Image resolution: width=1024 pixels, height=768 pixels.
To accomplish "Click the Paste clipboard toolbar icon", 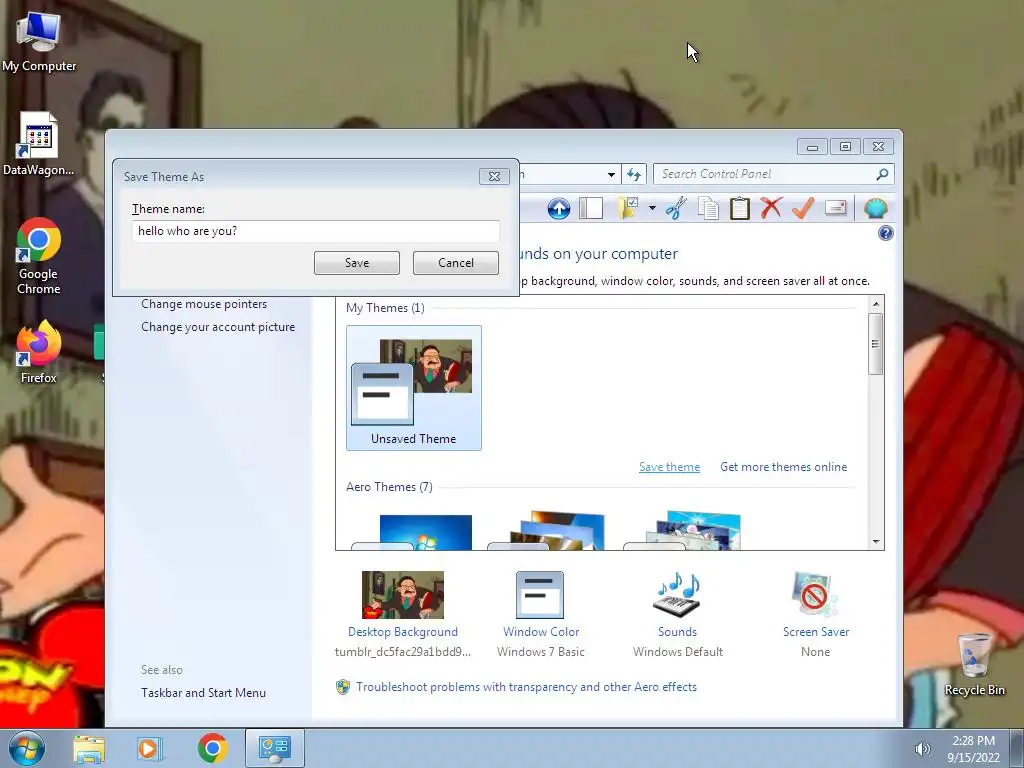I will pyautogui.click(x=739, y=209).
